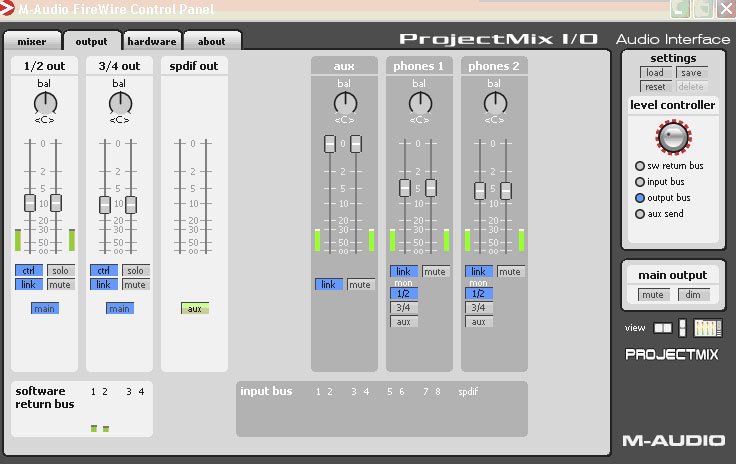Click the phones 1 balance knob
Image resolution: width=736 pixels, height=464 pixels.
pos(420,103)
